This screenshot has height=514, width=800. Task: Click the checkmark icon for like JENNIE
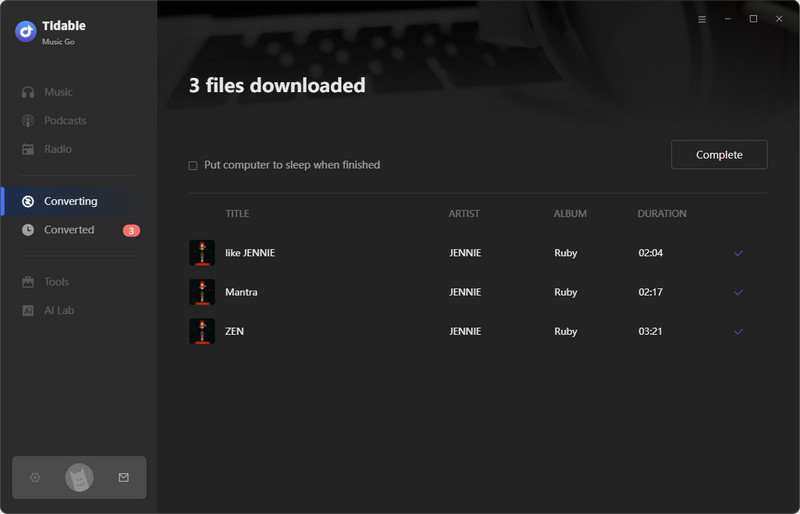(x=738, y=253)
